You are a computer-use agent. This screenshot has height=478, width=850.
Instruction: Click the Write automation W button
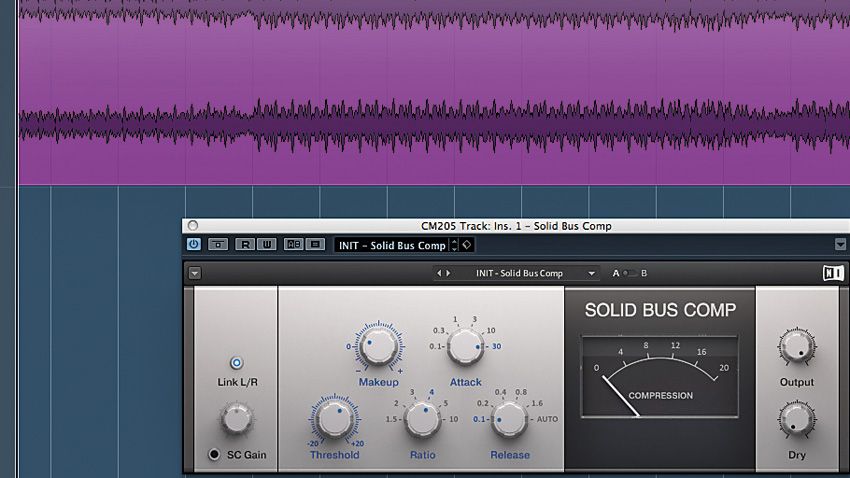[x=266, y=244]
